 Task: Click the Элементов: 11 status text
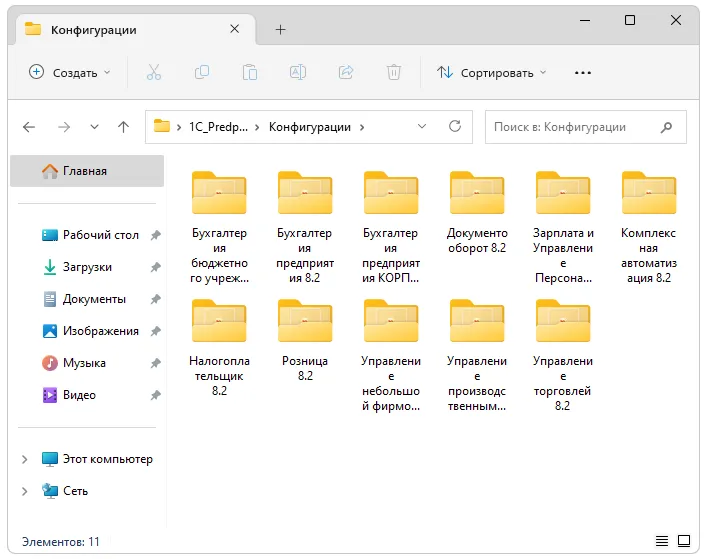[x=60, y=541]
